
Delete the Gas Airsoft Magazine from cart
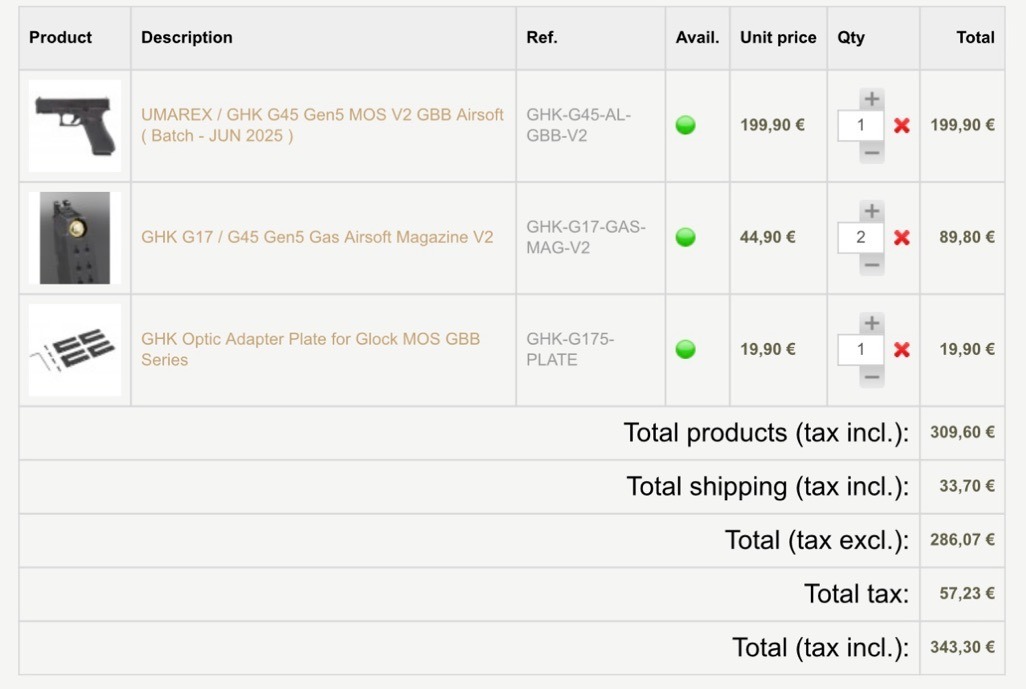click(901, 238)
